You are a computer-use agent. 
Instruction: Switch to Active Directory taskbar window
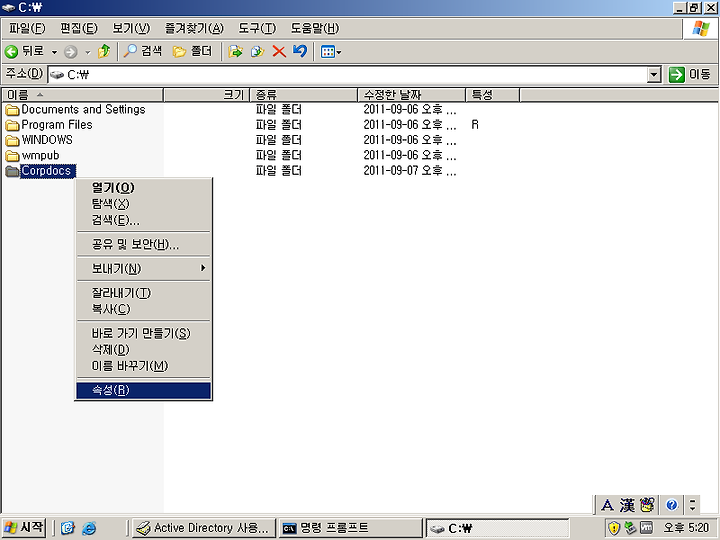pos(204,528)
